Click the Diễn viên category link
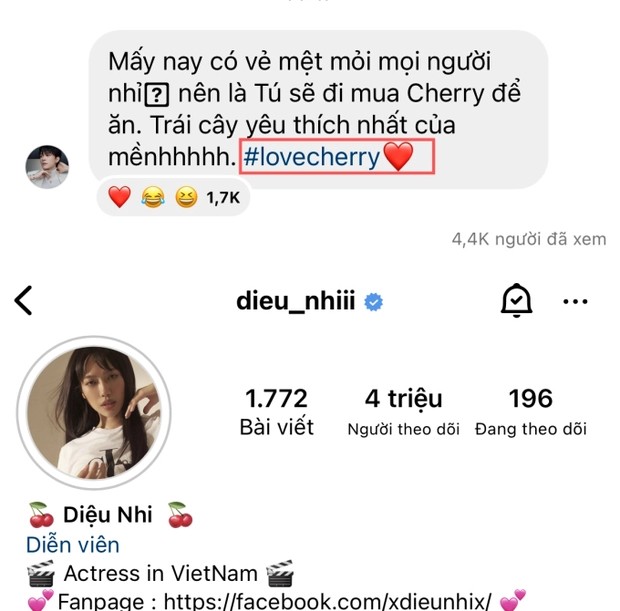This screenshot has width=620, height=611. tap(73, 545)
